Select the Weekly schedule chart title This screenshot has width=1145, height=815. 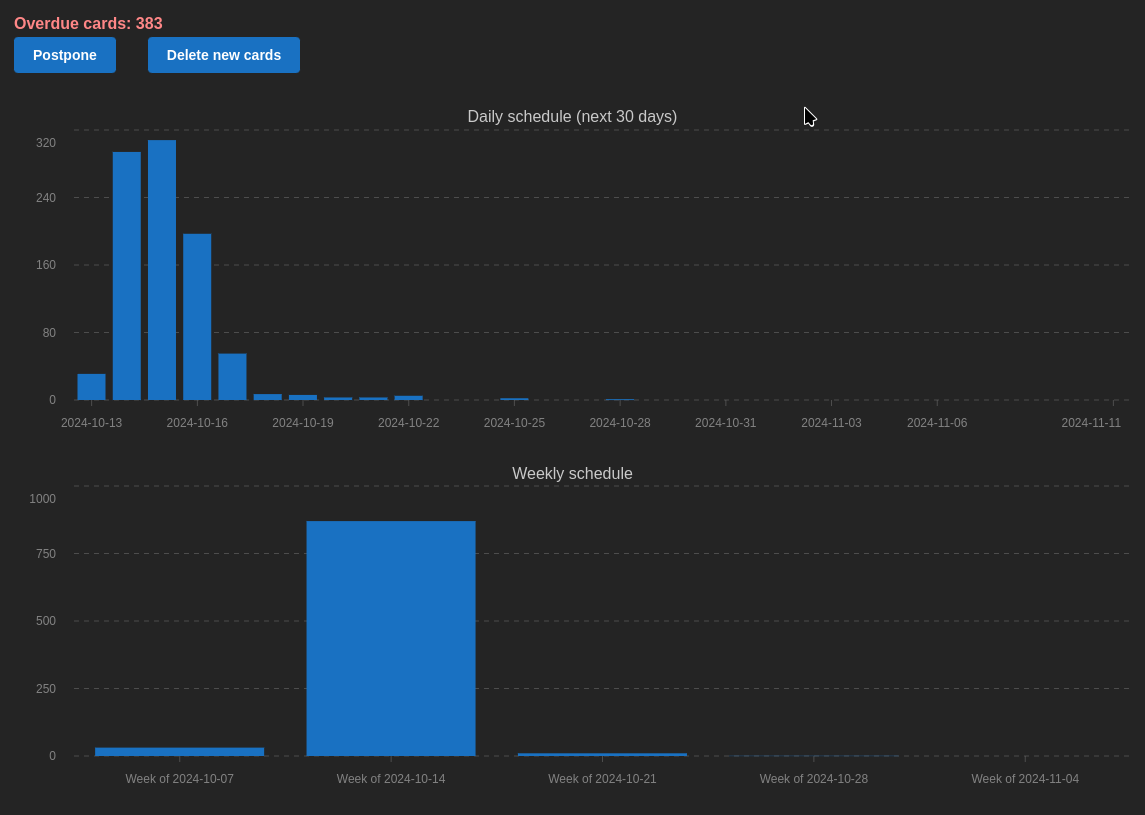click(x=572, y=474)
